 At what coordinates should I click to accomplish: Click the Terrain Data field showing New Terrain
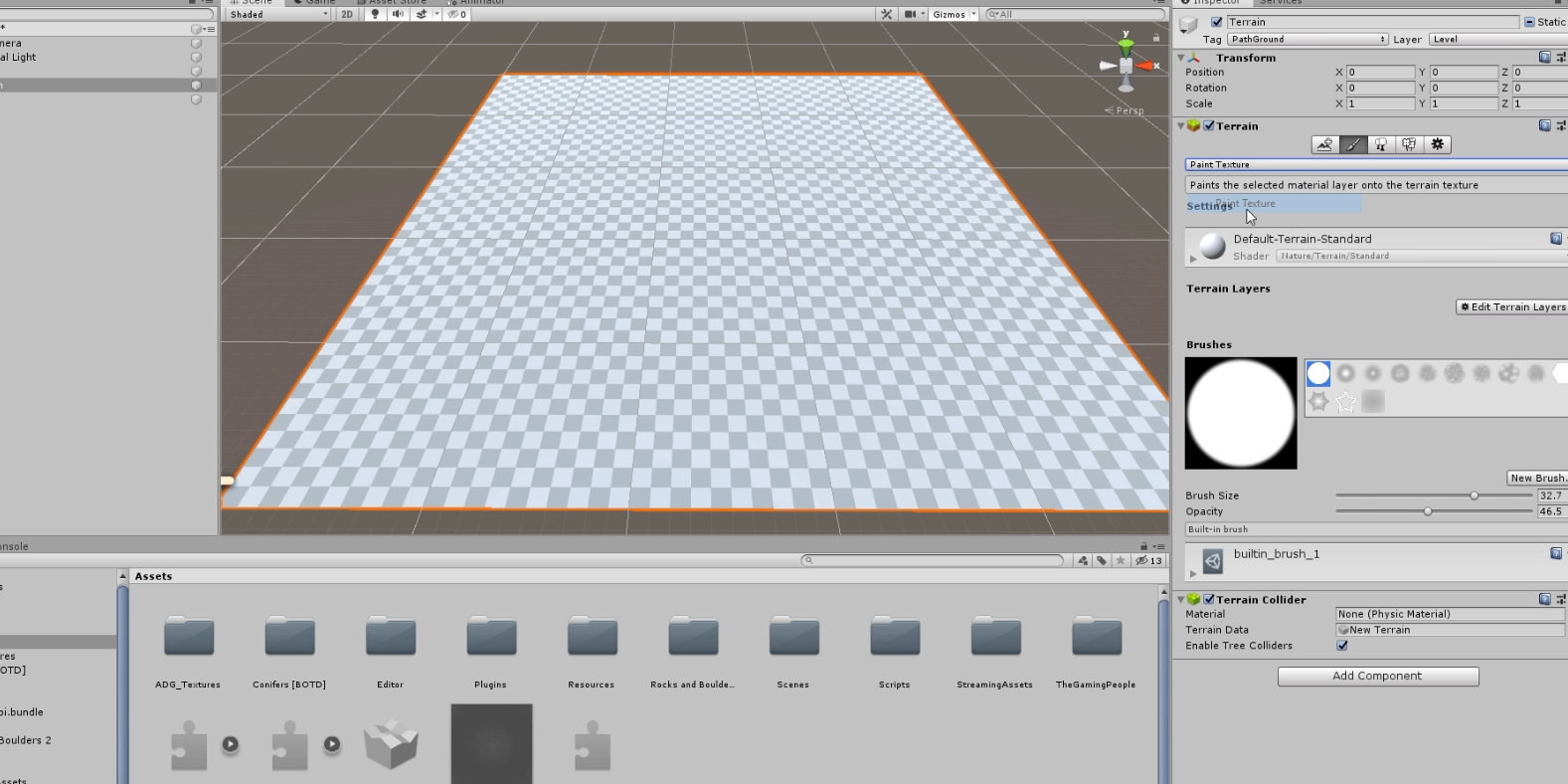(x=1451, y=630)
